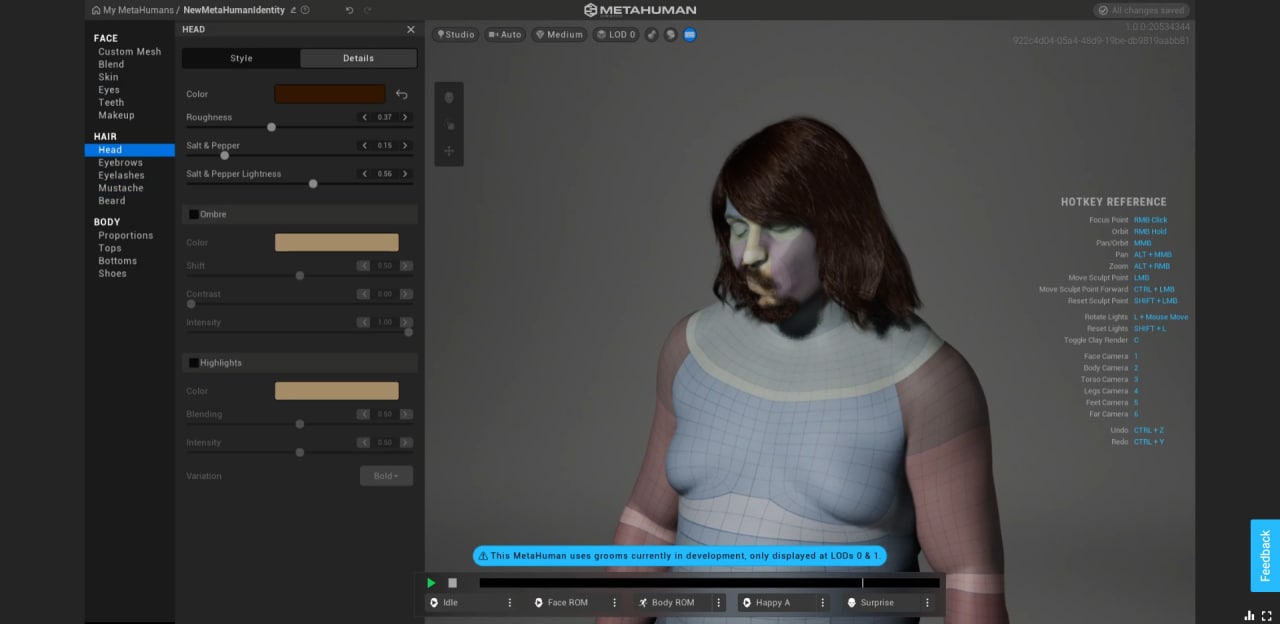
Task: Play the animation preview
Action: [431, 583]
